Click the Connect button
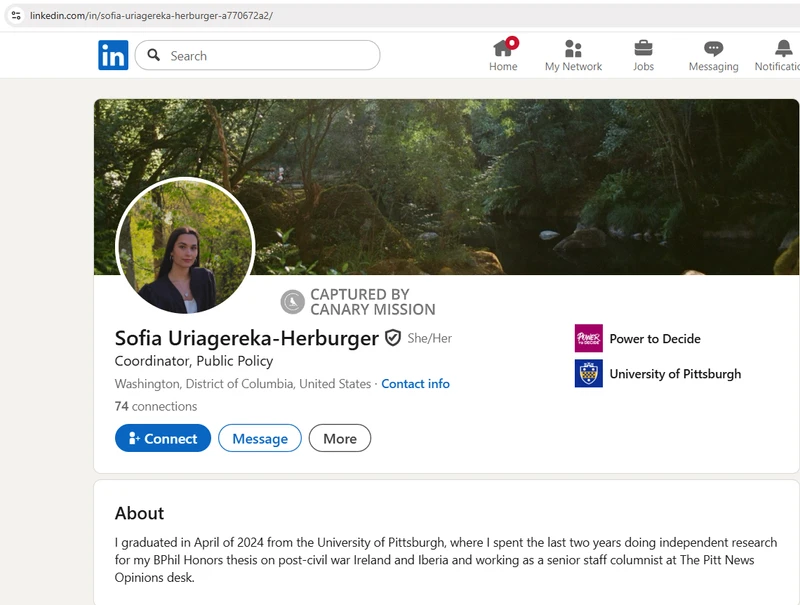This screenshot has width=800, height=605. pos(163,438)
